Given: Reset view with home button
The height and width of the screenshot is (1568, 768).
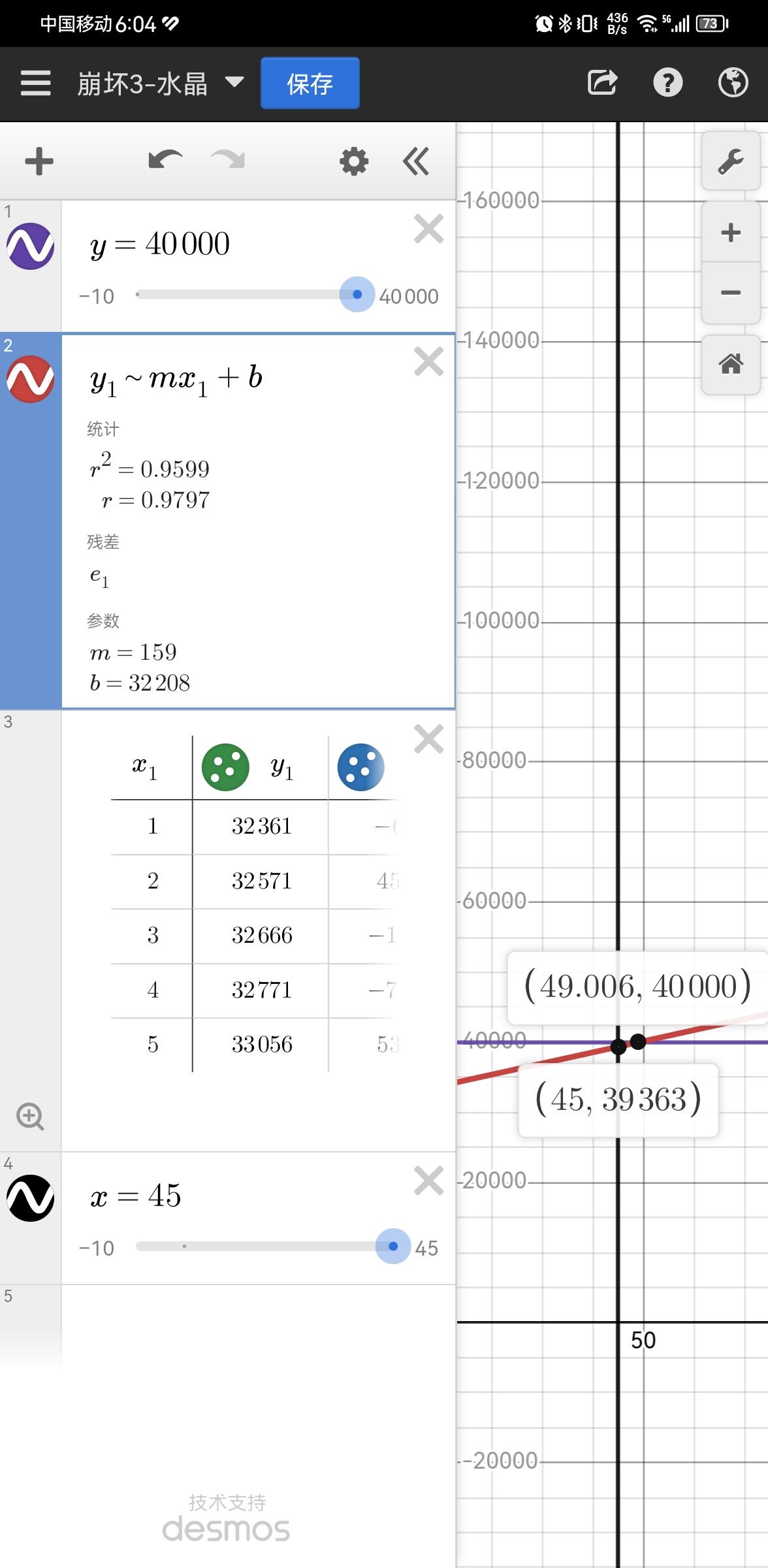Looking at the screenshot, I should 730,363.
